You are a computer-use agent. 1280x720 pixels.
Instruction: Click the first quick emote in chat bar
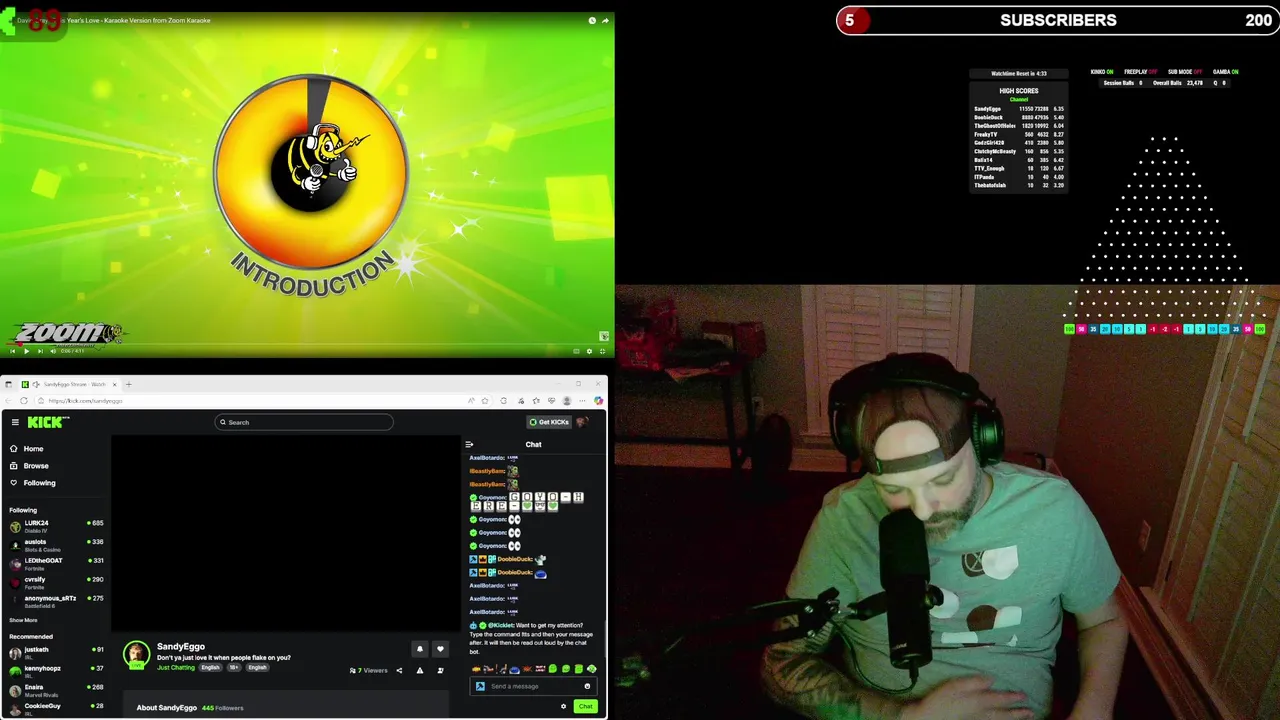[x=476, y=669]
